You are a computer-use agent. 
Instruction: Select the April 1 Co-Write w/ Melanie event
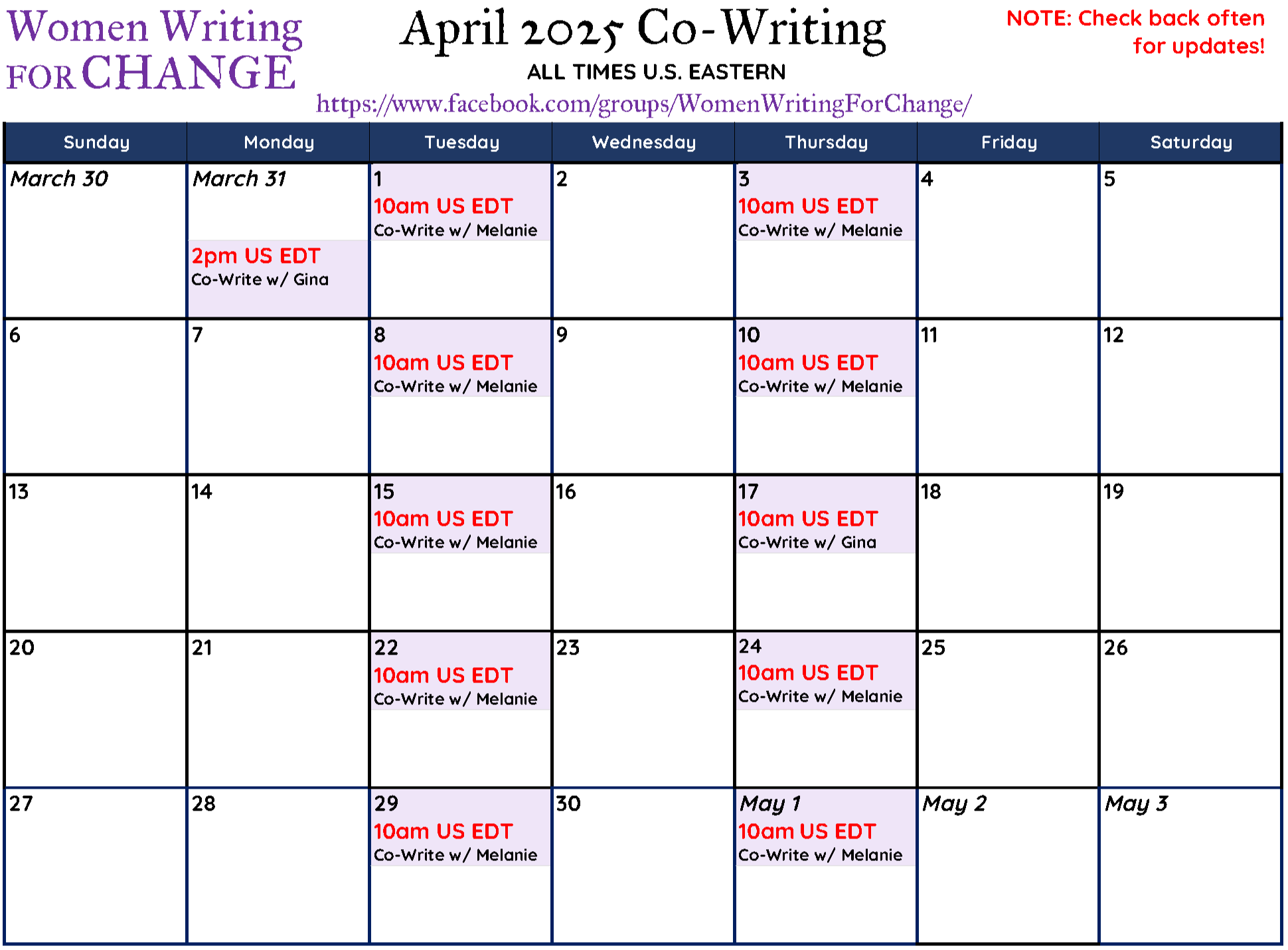pos(460,202)
